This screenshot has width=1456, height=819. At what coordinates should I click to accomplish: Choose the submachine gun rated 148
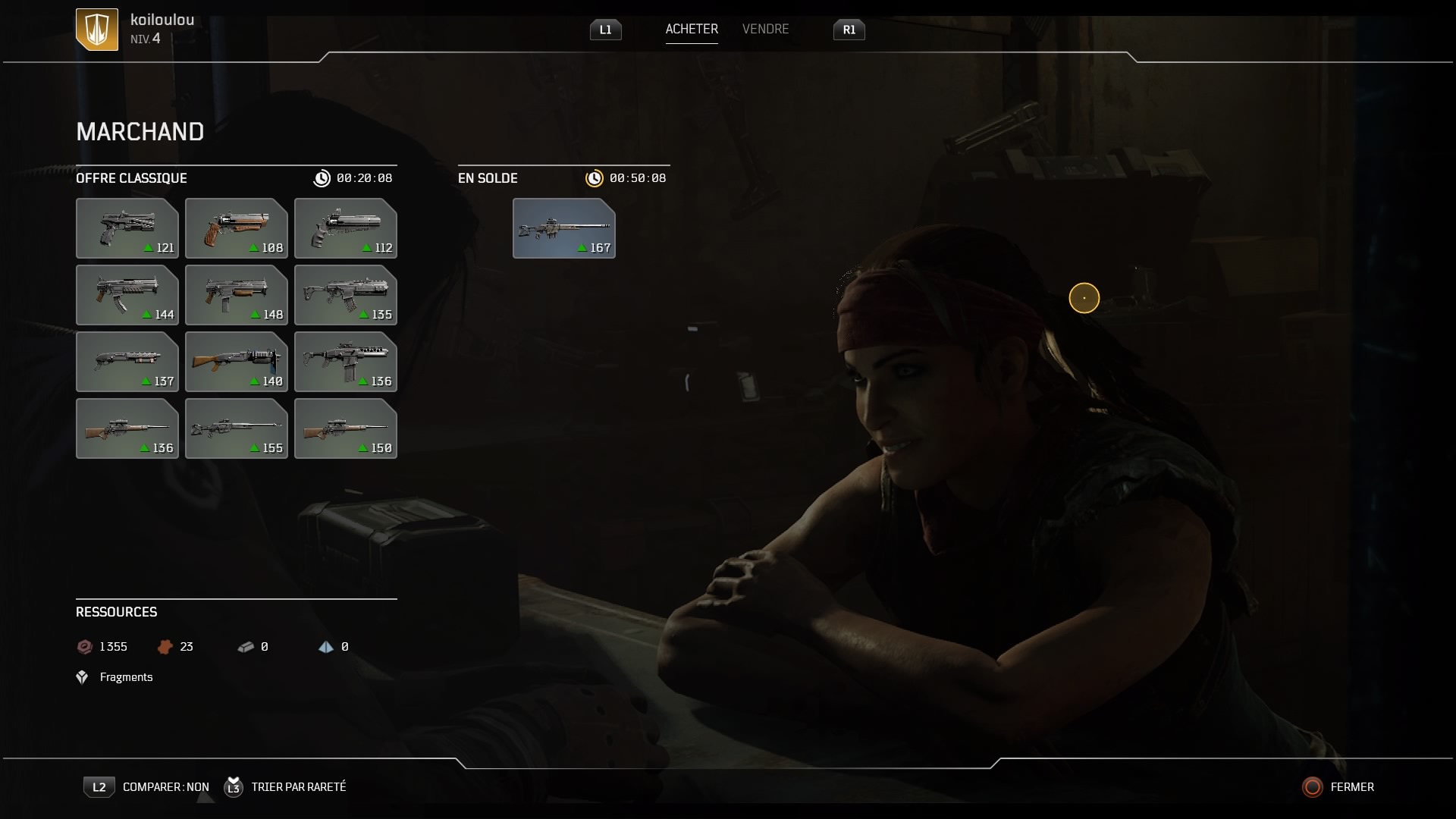[237, 295]
